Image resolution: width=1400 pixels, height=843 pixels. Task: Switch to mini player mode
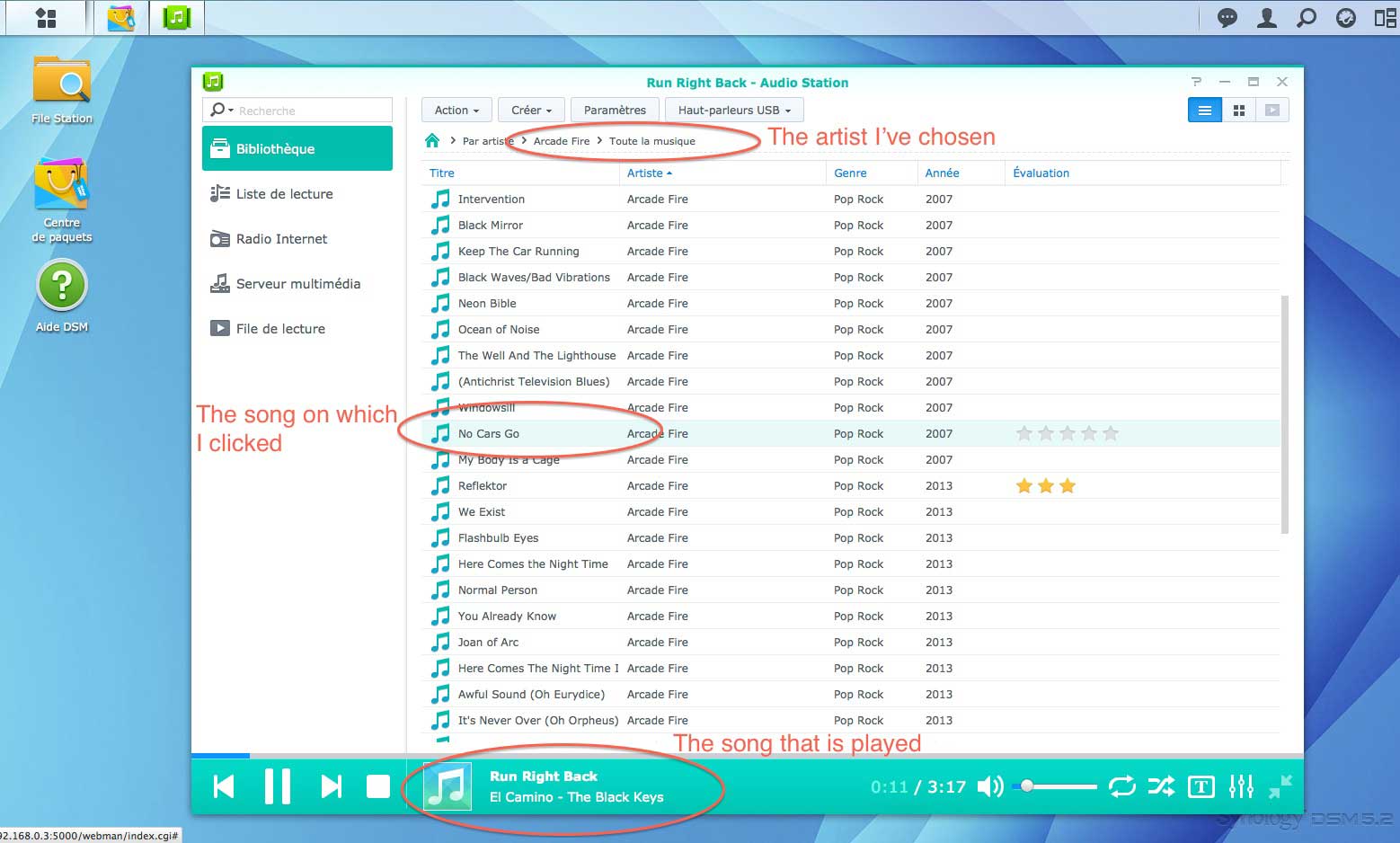click(x=1280, y=786)
